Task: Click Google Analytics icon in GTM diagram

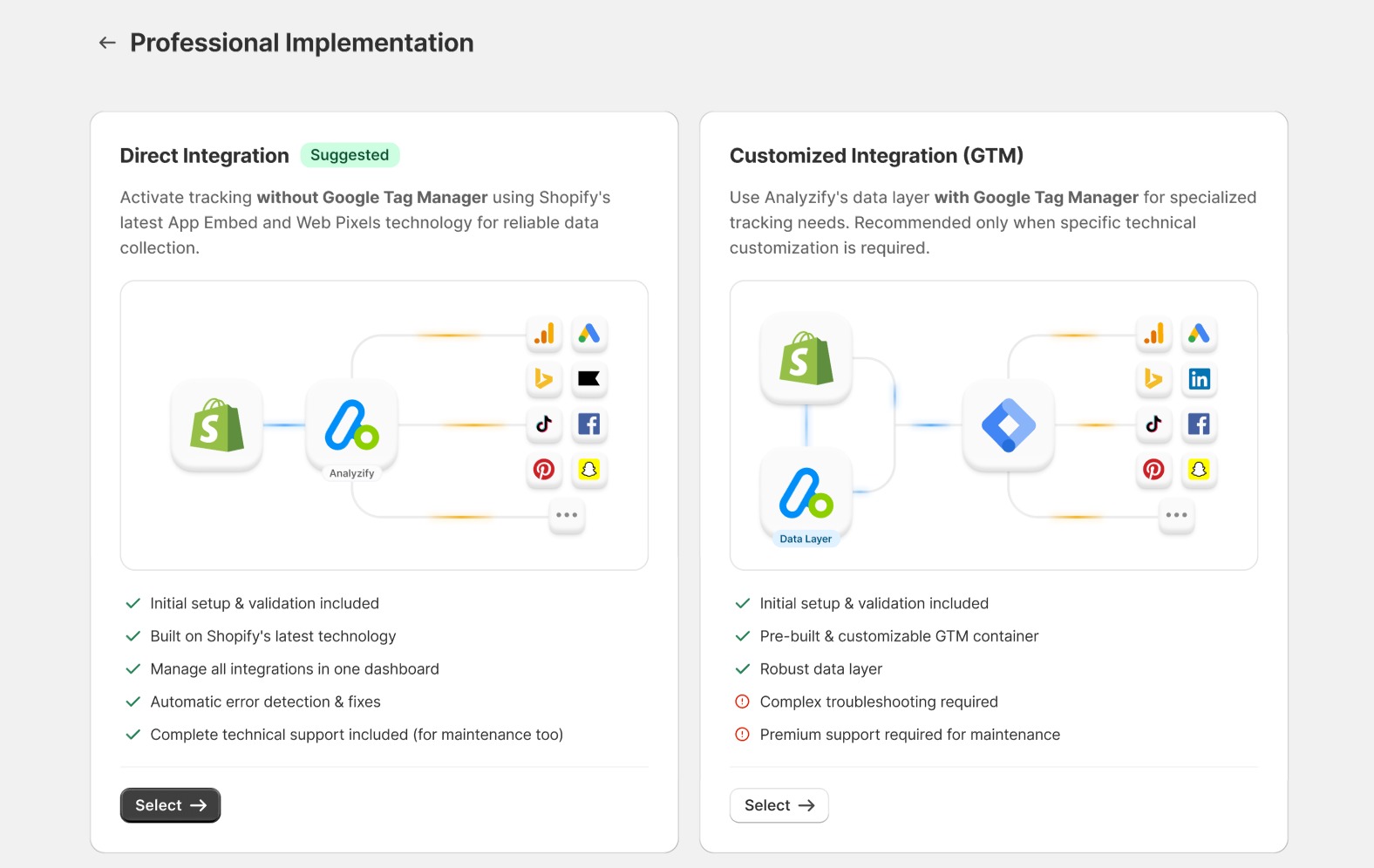Action: 1153,334
